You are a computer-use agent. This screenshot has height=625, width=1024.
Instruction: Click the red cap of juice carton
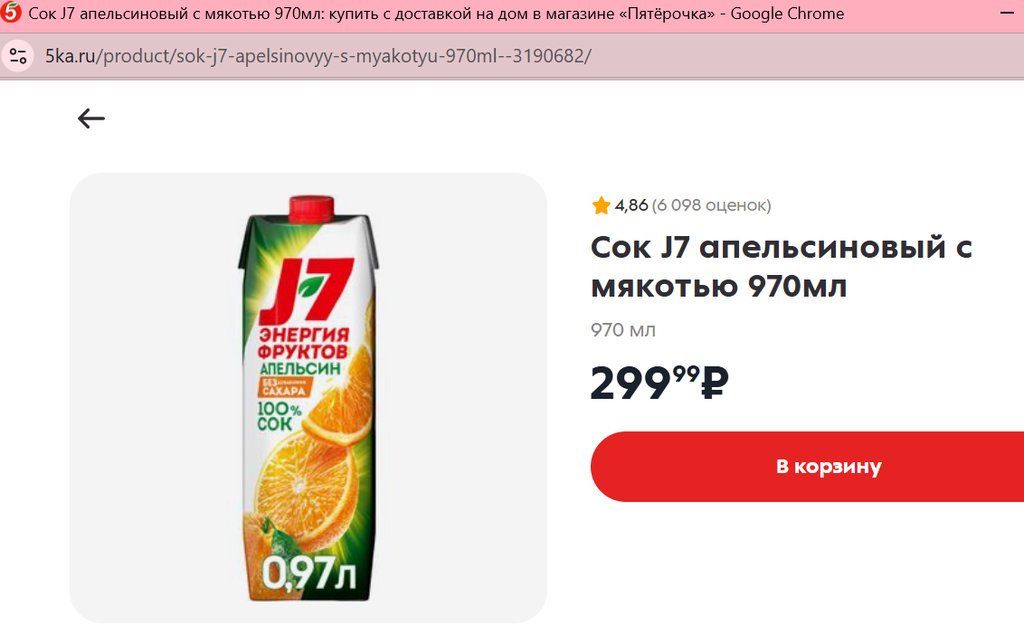click(312, 208)
